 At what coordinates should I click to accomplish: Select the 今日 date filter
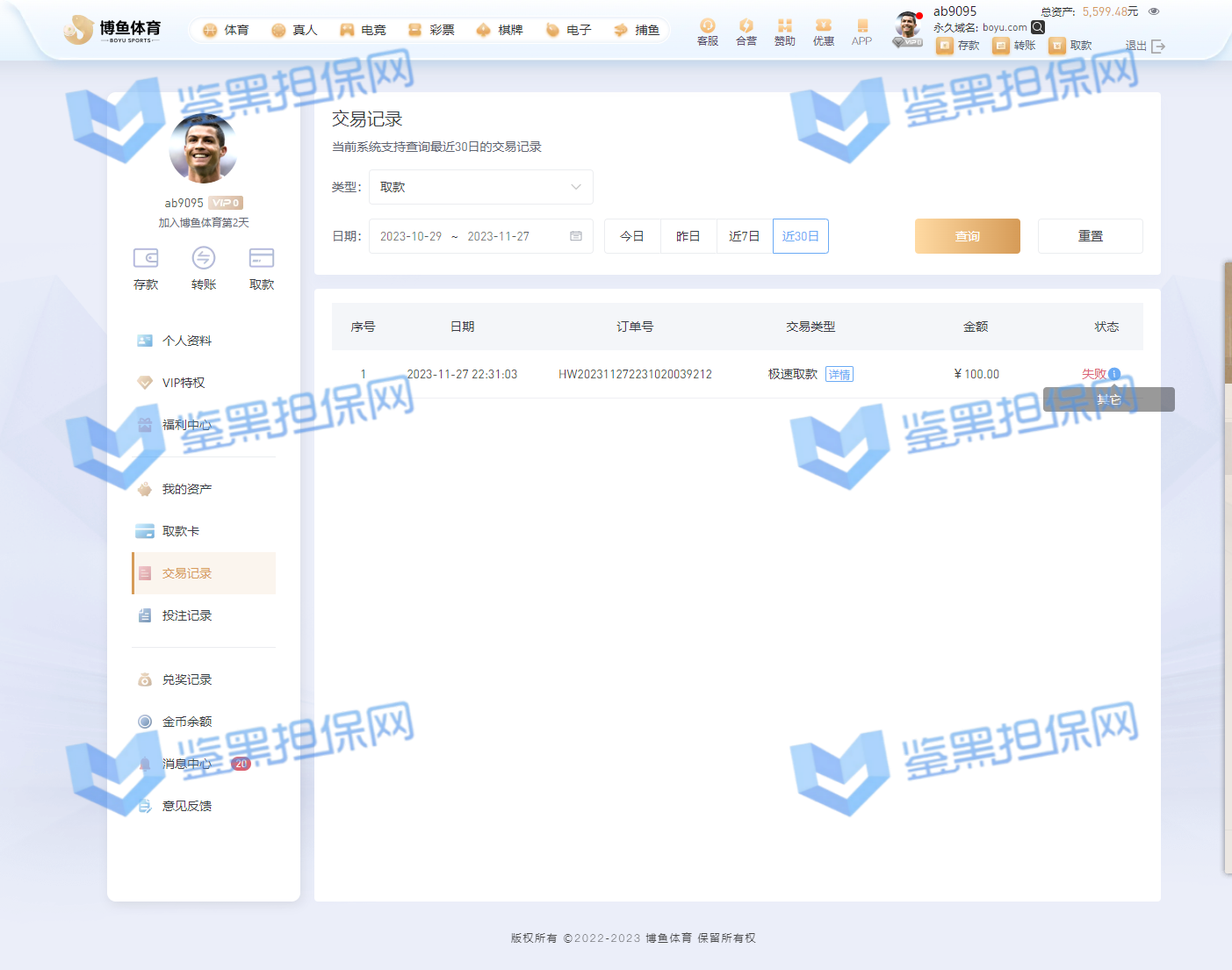click(x=632, y=236)
